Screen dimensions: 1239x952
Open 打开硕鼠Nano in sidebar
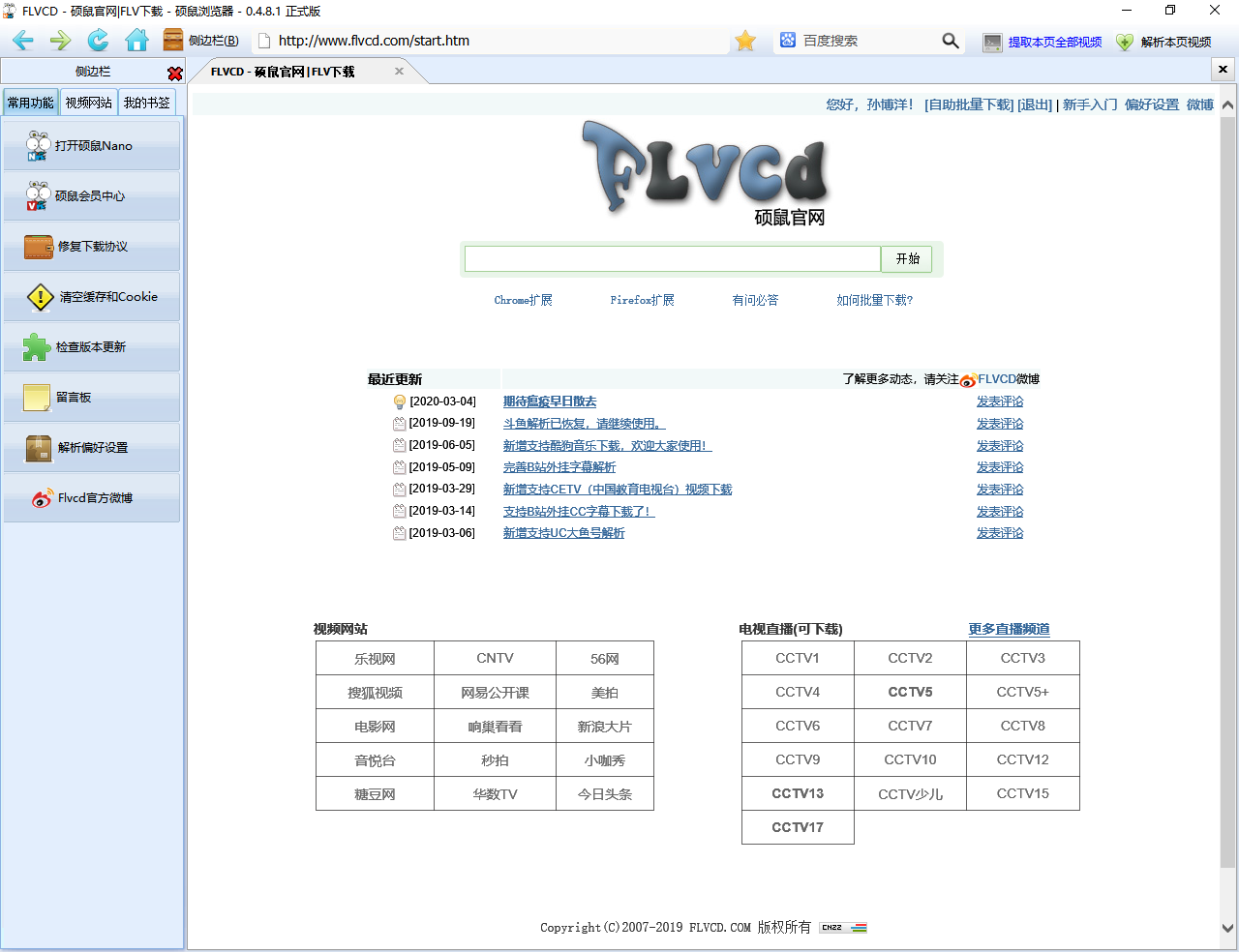92,146
